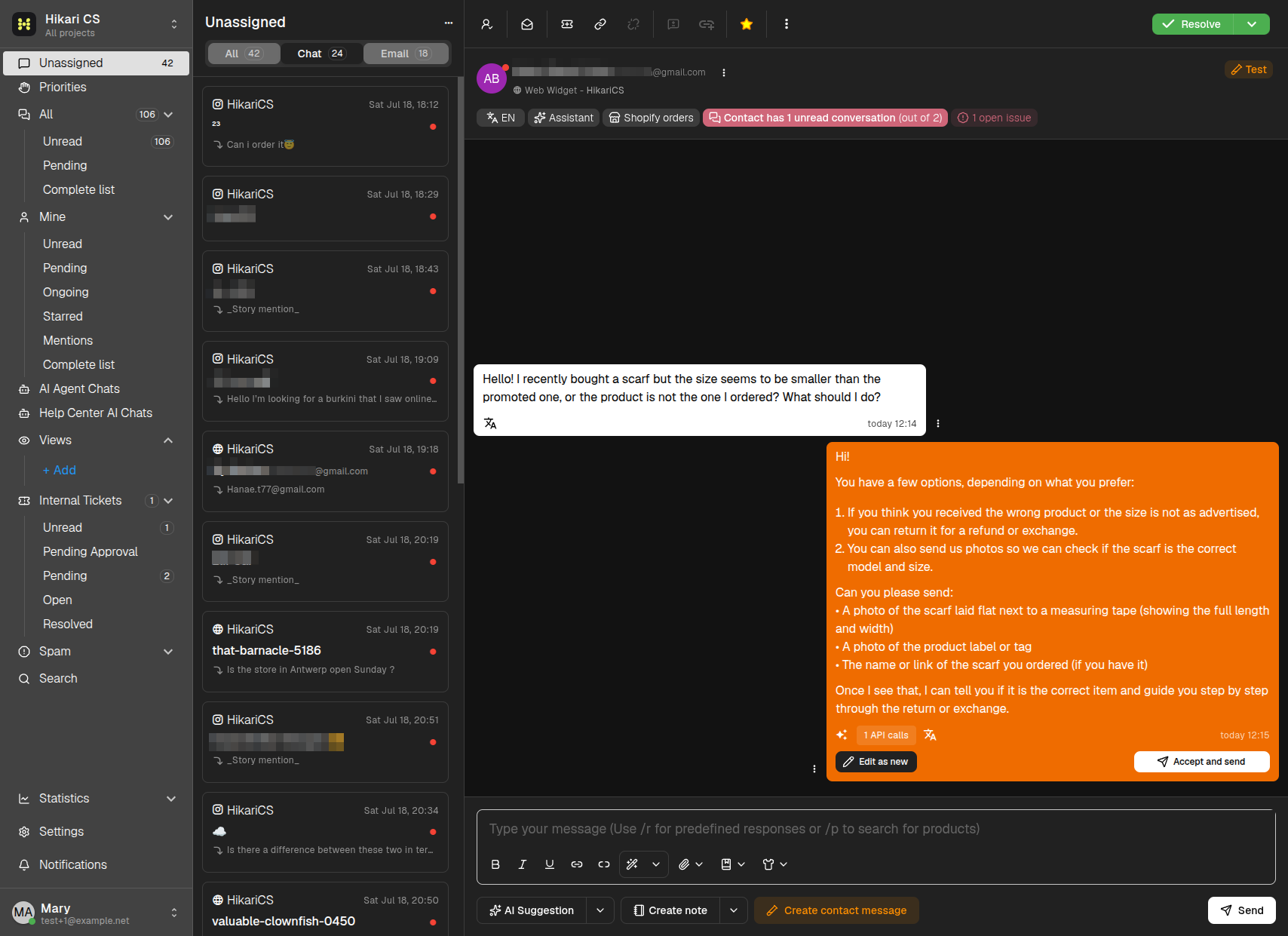
Task: Open the three-dot menu of Unassigned list
Action: pos(449,23)
